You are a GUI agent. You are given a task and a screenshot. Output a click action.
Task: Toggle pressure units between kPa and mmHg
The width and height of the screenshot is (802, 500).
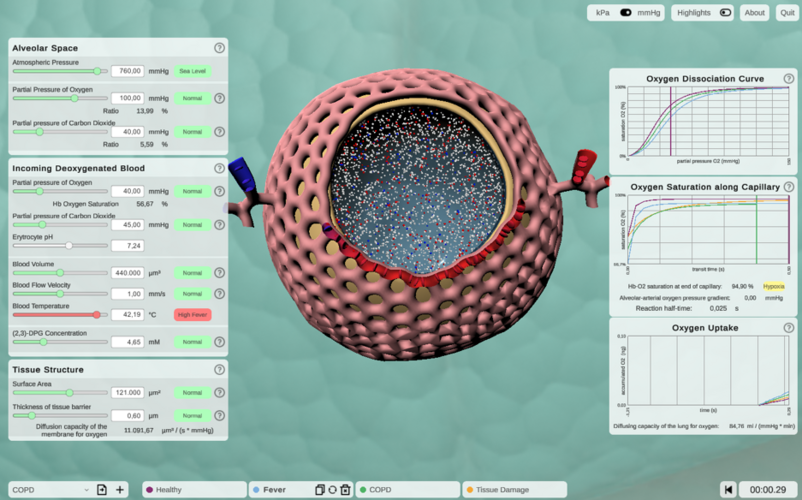[626, 13]
